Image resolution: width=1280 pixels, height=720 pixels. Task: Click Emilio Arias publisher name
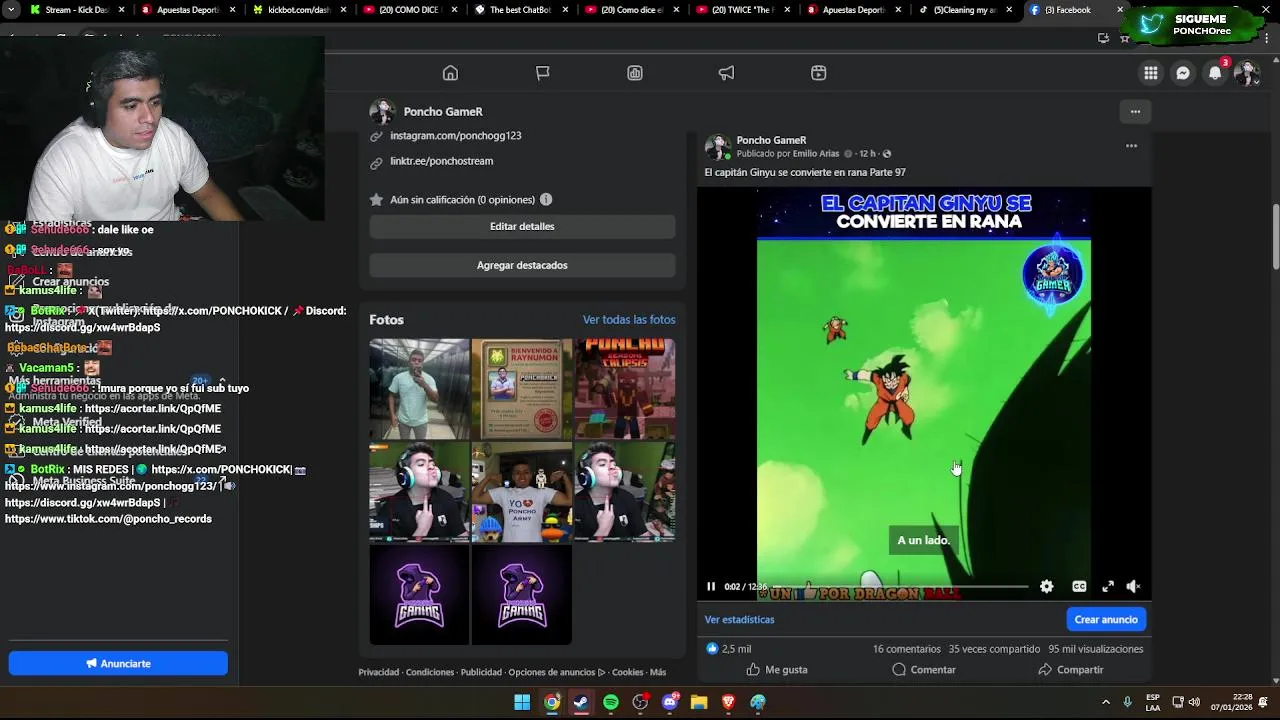pyautogui.click(x=815, y=154)
